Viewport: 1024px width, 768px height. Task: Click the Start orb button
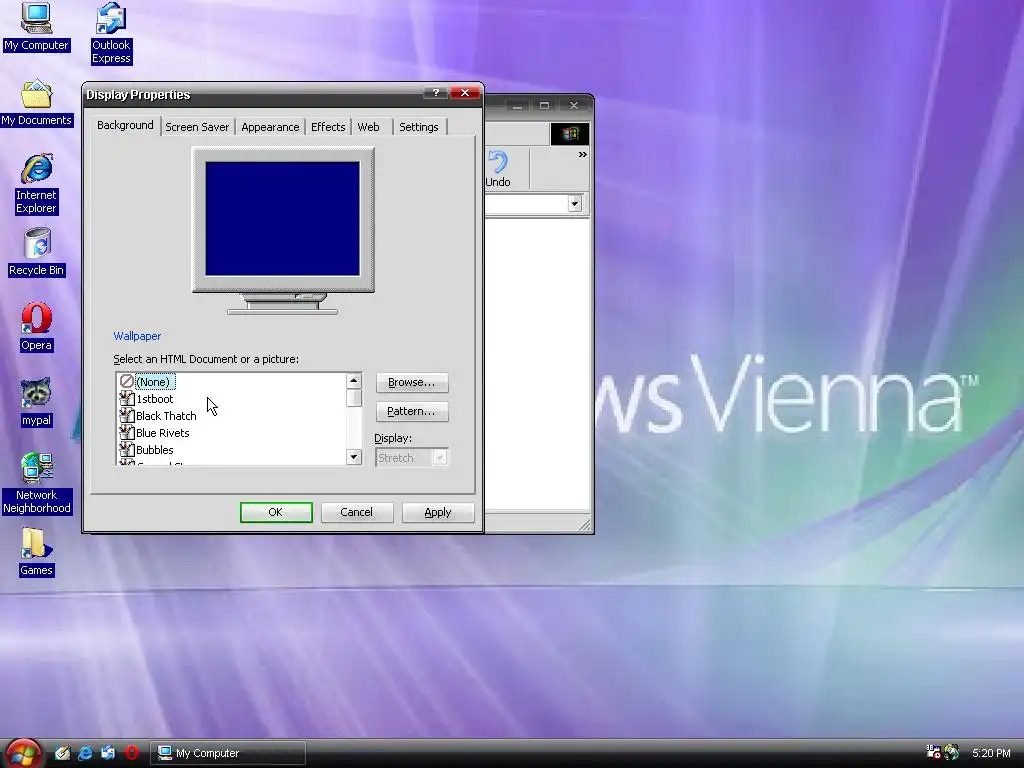pos(24,753)
